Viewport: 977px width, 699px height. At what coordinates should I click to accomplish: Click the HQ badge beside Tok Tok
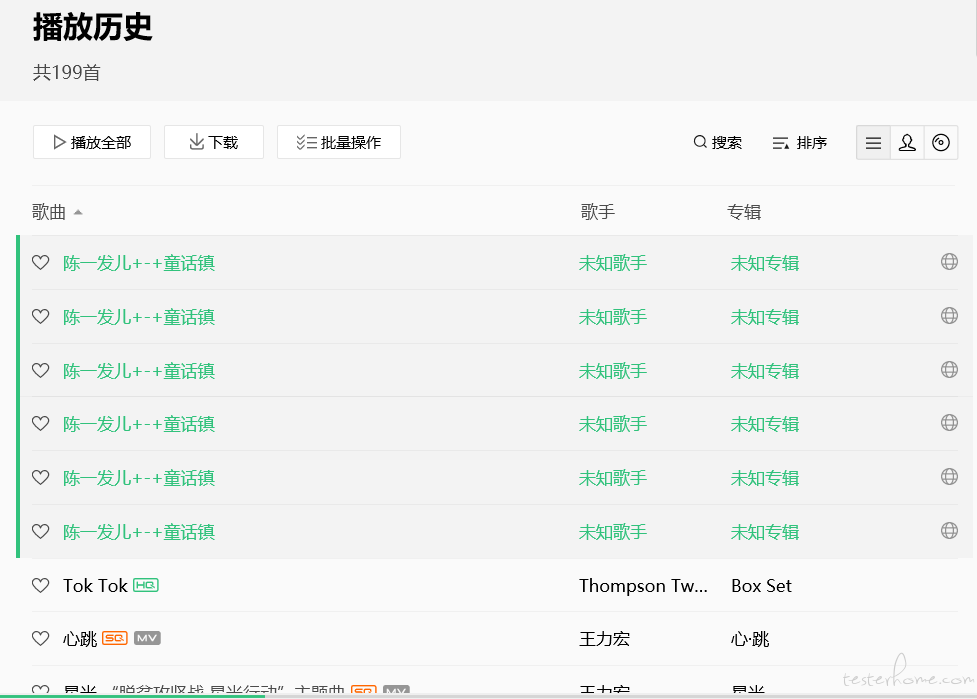[146, 585]
